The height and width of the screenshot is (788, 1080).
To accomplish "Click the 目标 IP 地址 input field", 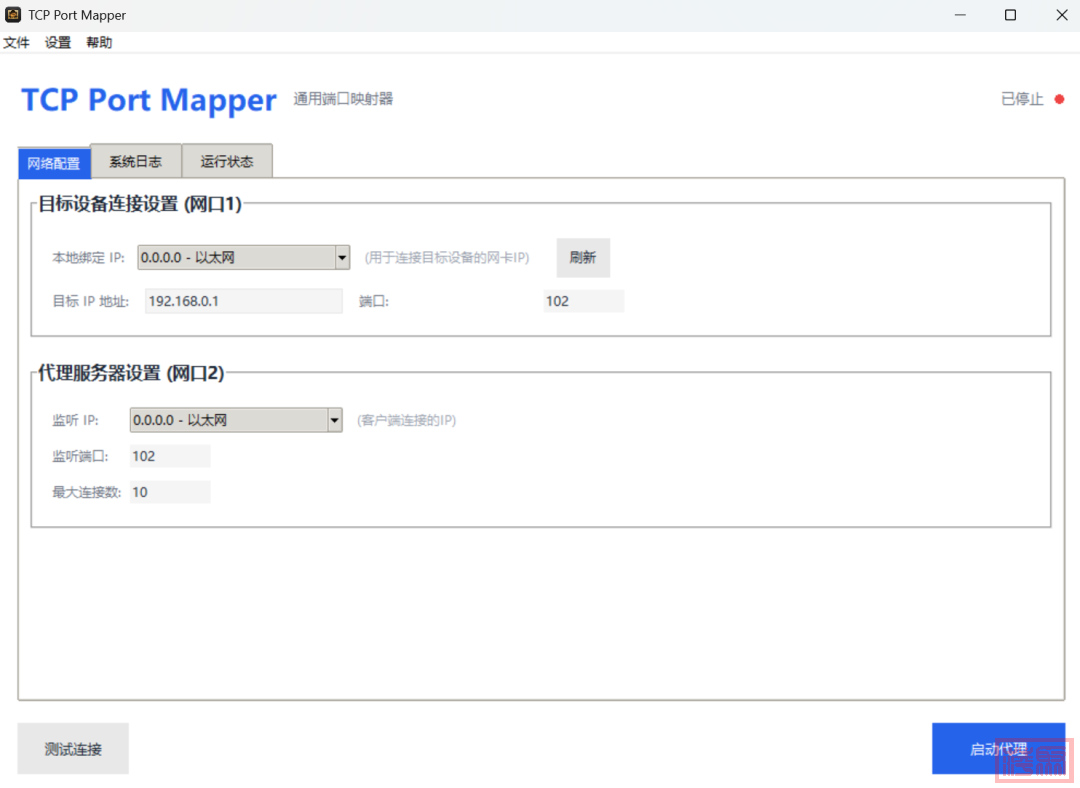I will click(x=244, y=301).
